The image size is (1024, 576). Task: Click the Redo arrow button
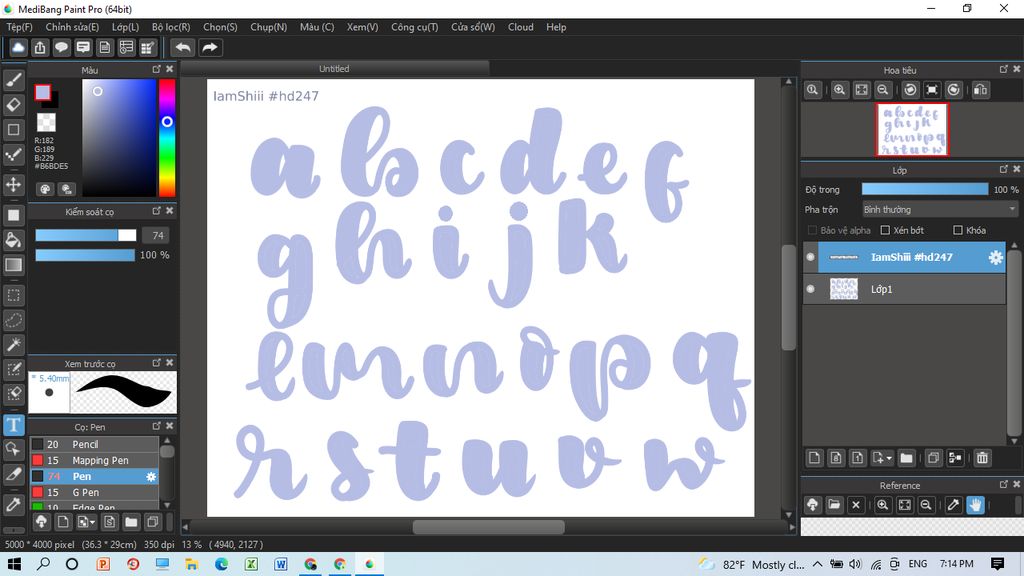coord(210,48)
